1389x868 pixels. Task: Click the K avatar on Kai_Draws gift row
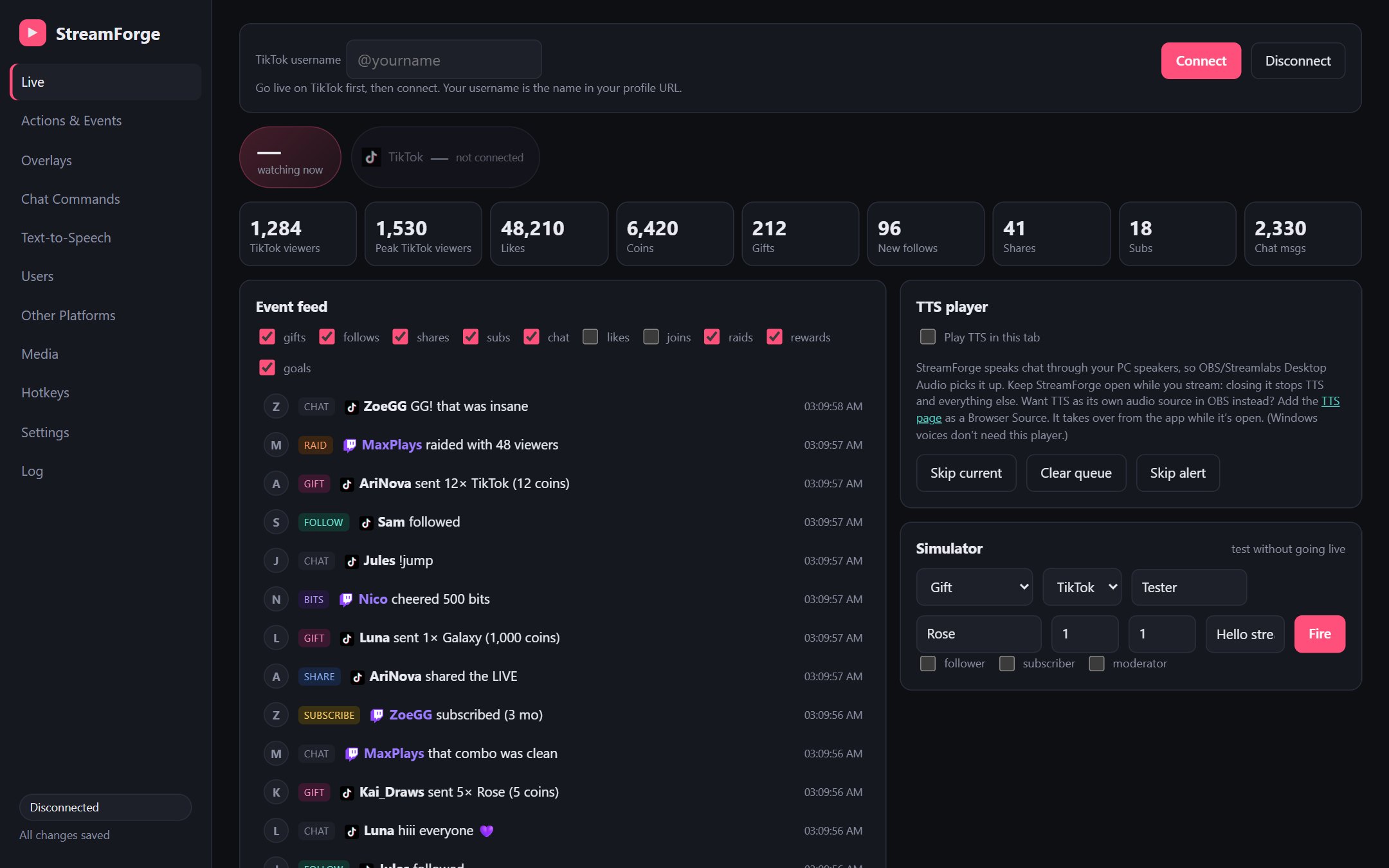276,792
